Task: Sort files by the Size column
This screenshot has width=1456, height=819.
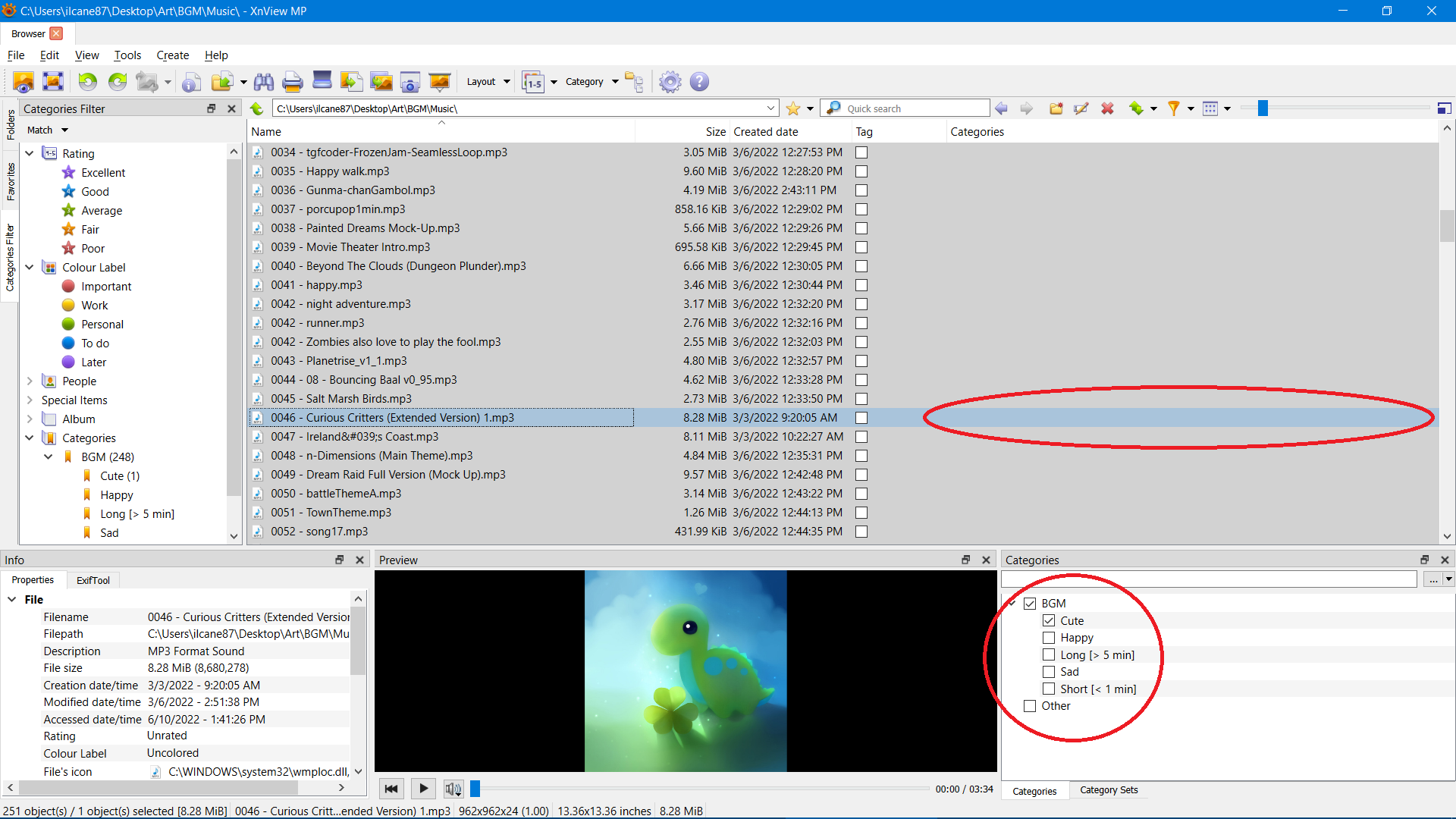Action: click(x=715, y=132)
